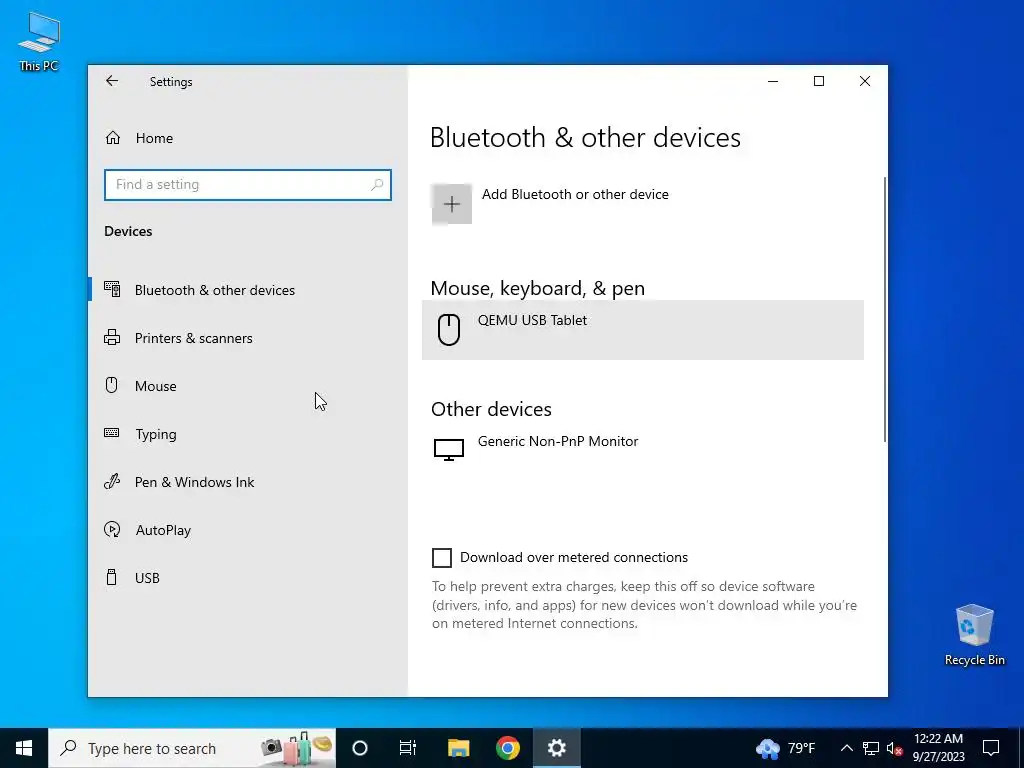Click the network icon in system tray

point(871,748)
